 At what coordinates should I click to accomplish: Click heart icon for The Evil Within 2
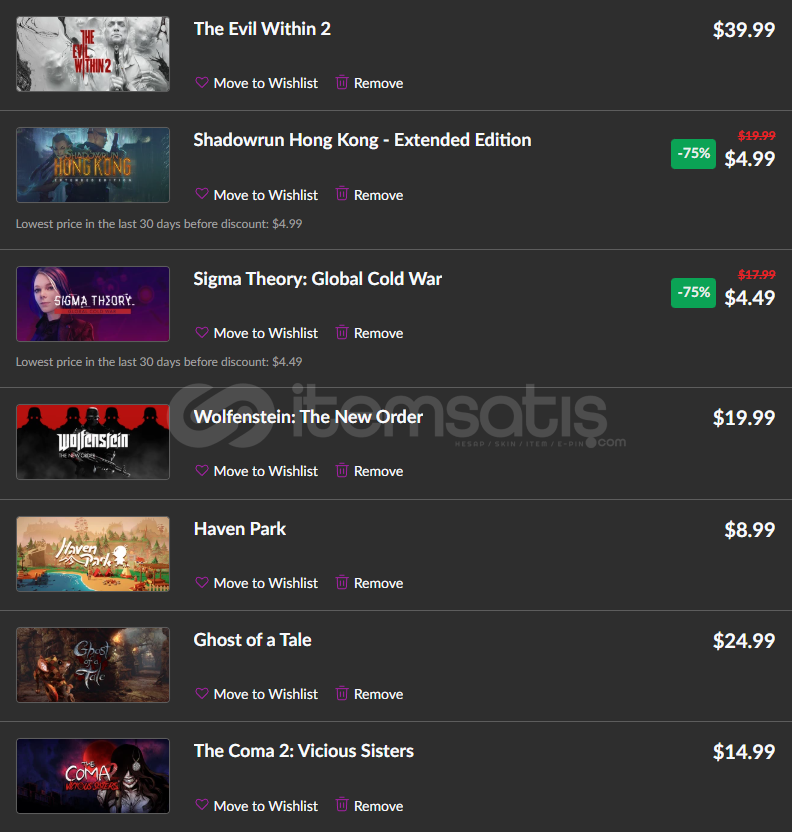pos(202,83)
